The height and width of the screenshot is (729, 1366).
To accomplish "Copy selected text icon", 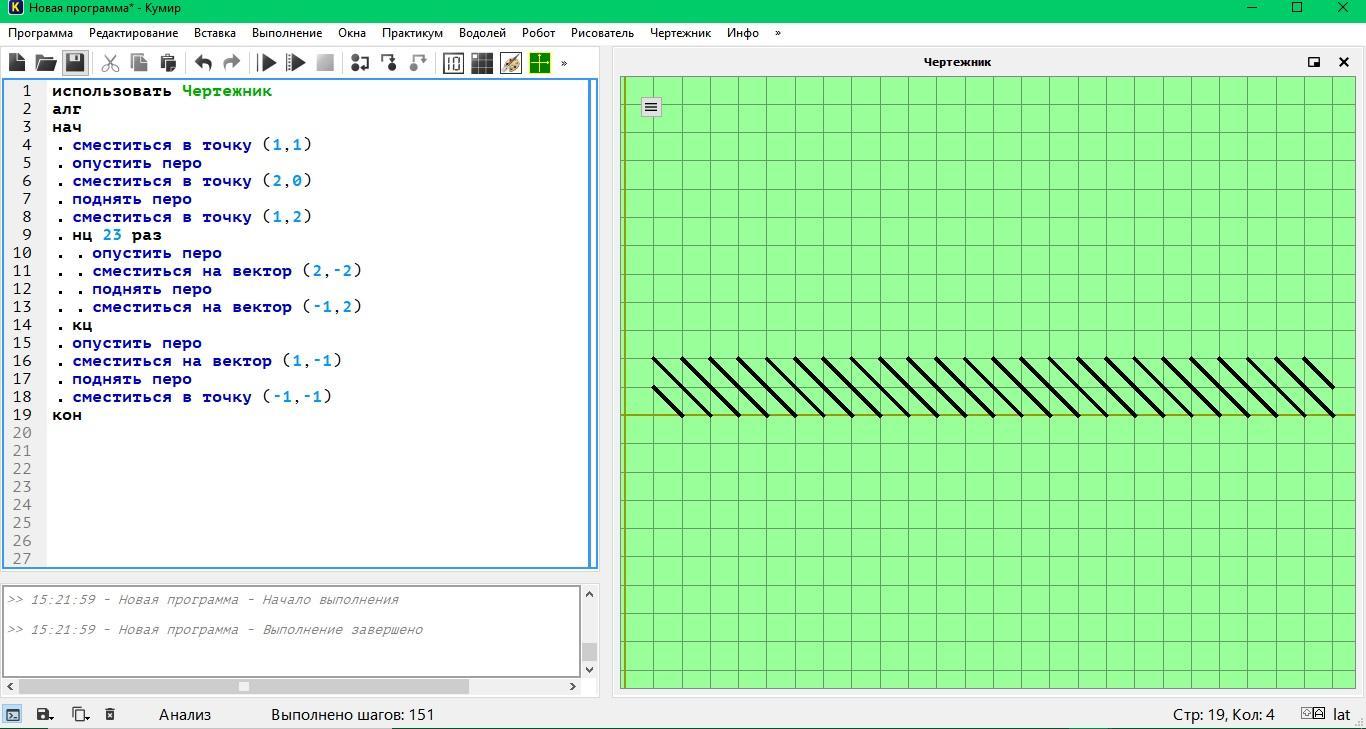I will tap(139, 63).
